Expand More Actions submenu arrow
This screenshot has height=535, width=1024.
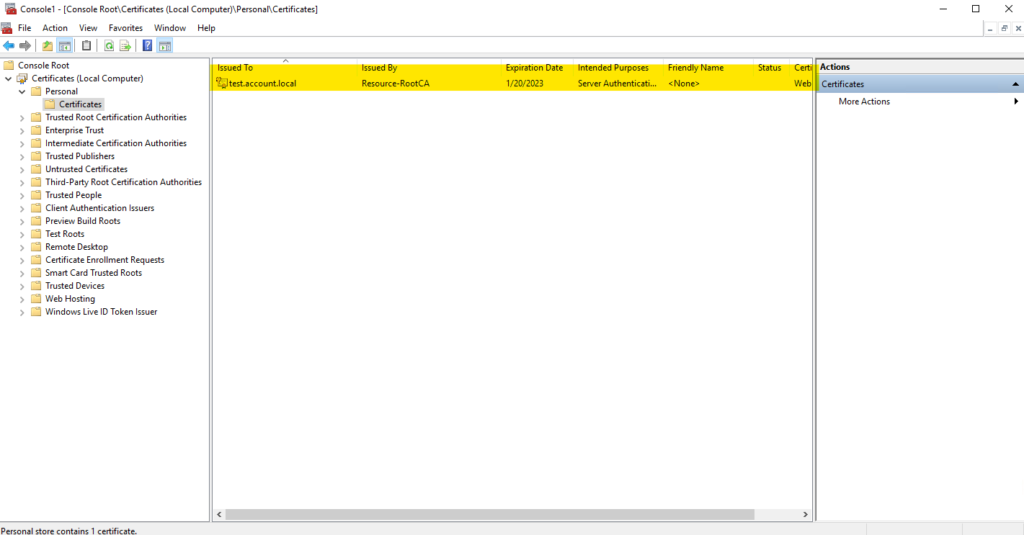tap(1016, 102)
